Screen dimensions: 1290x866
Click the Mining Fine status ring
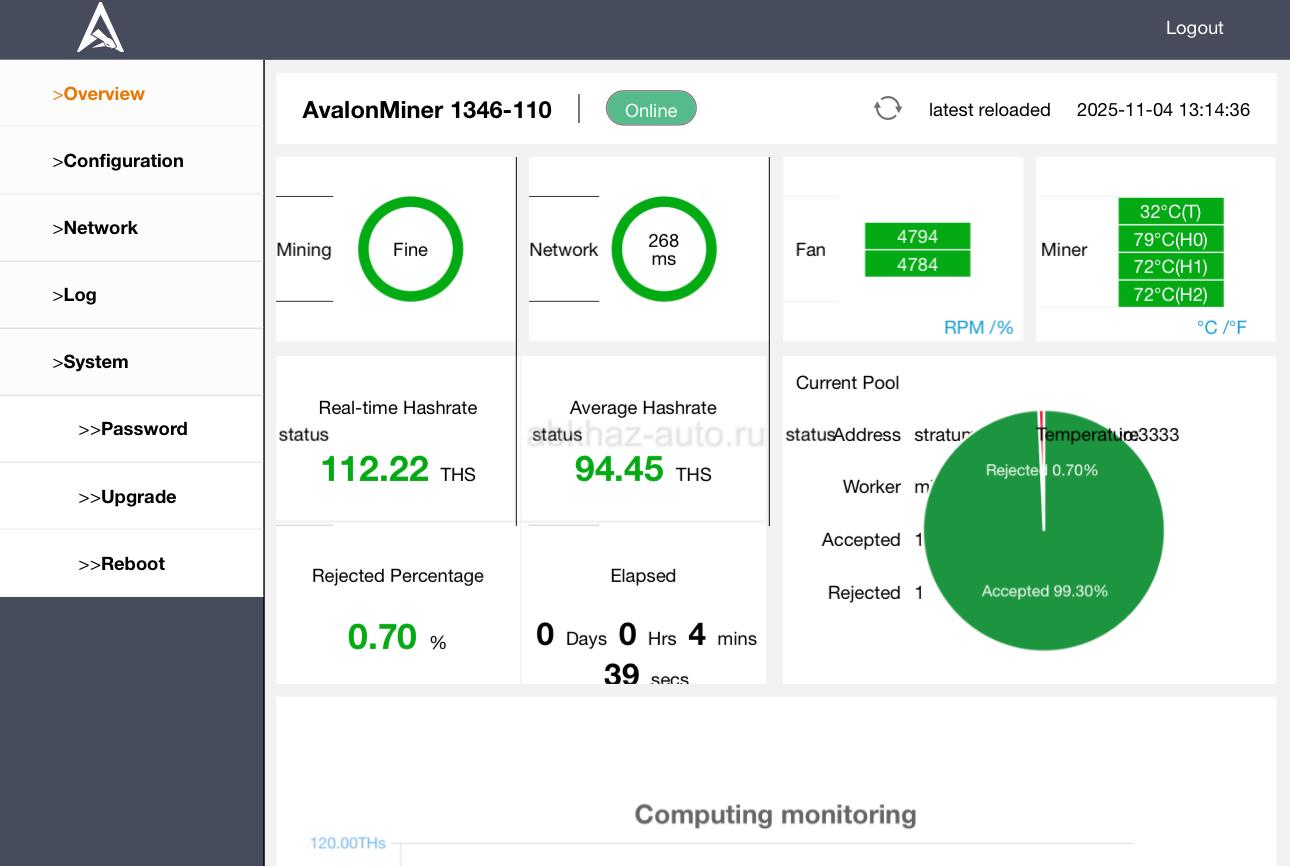410,249
